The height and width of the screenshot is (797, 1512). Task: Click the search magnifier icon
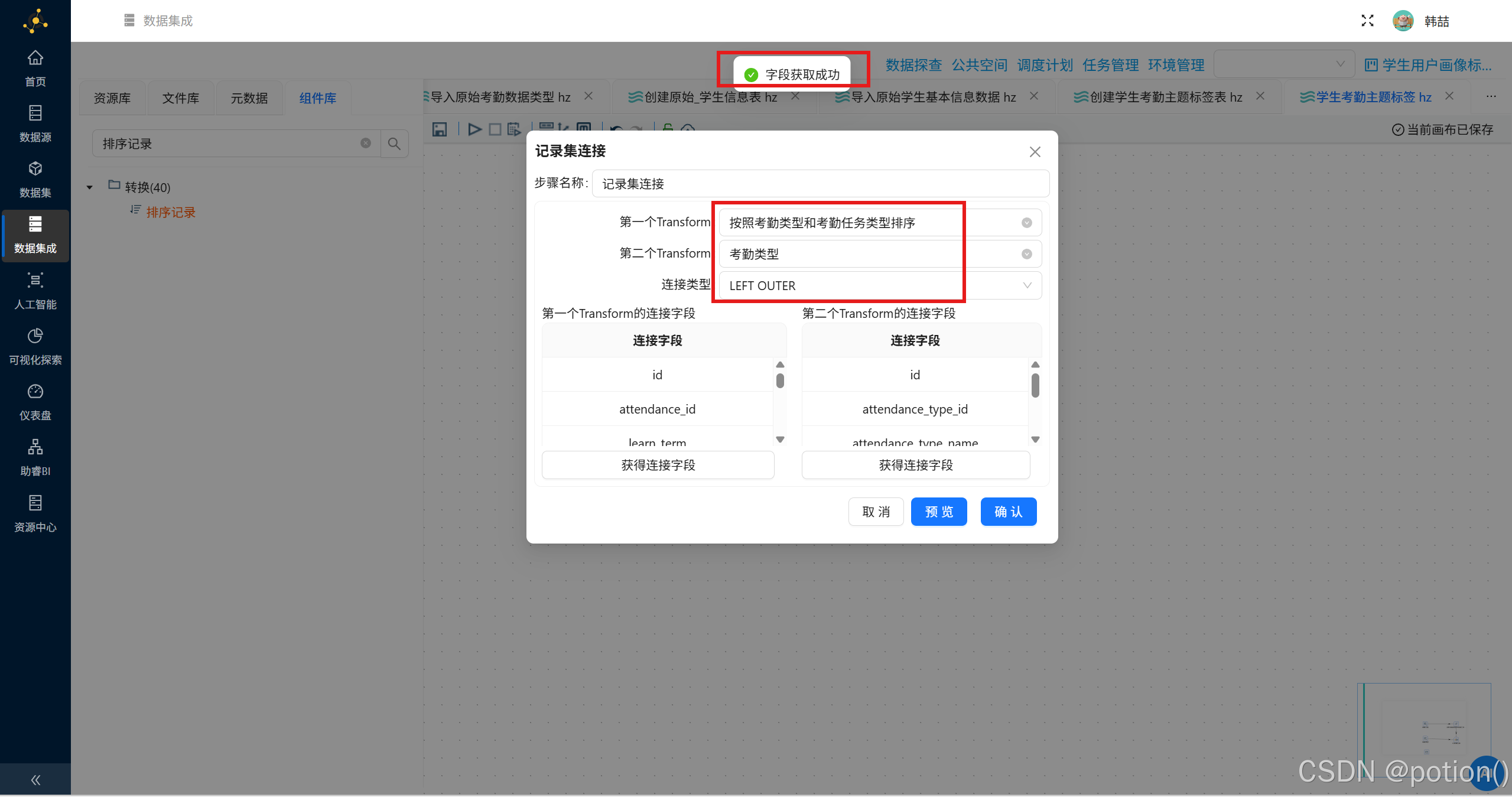pos(394,144)
